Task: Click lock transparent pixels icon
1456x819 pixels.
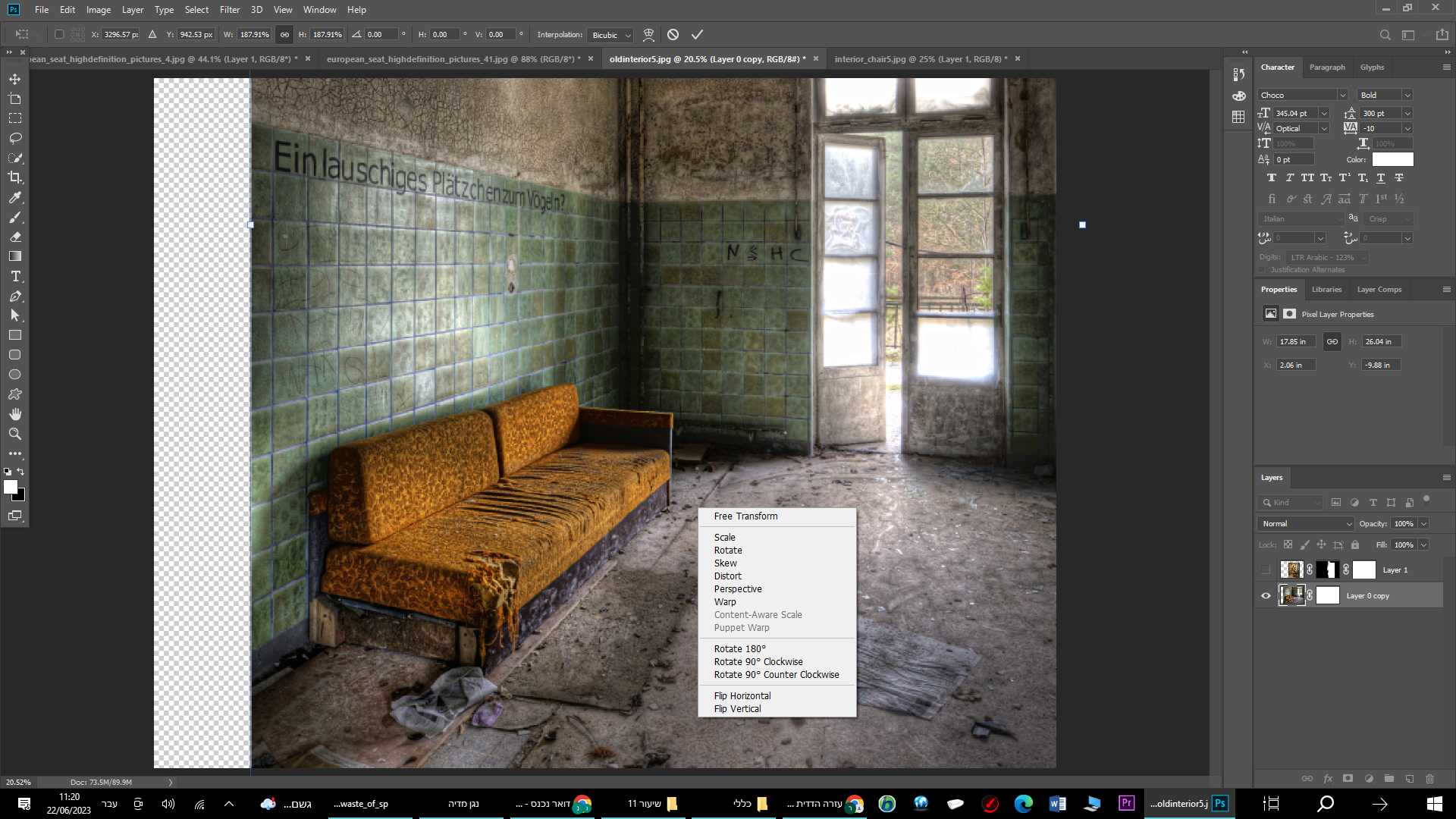Action: 1288,544
